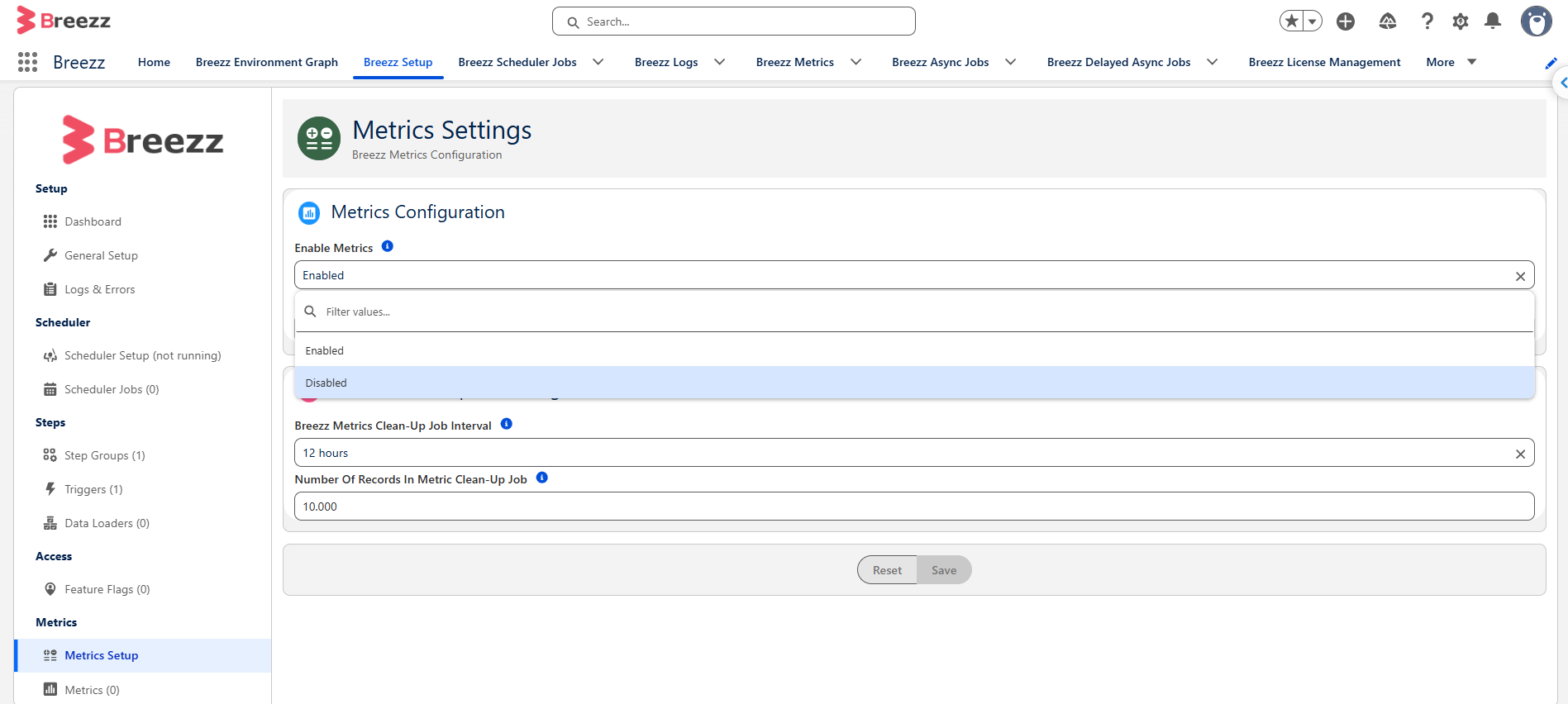Click the Enable Metrics info icon
This screenshot has width=1568, height=704.
click(387, 246)
